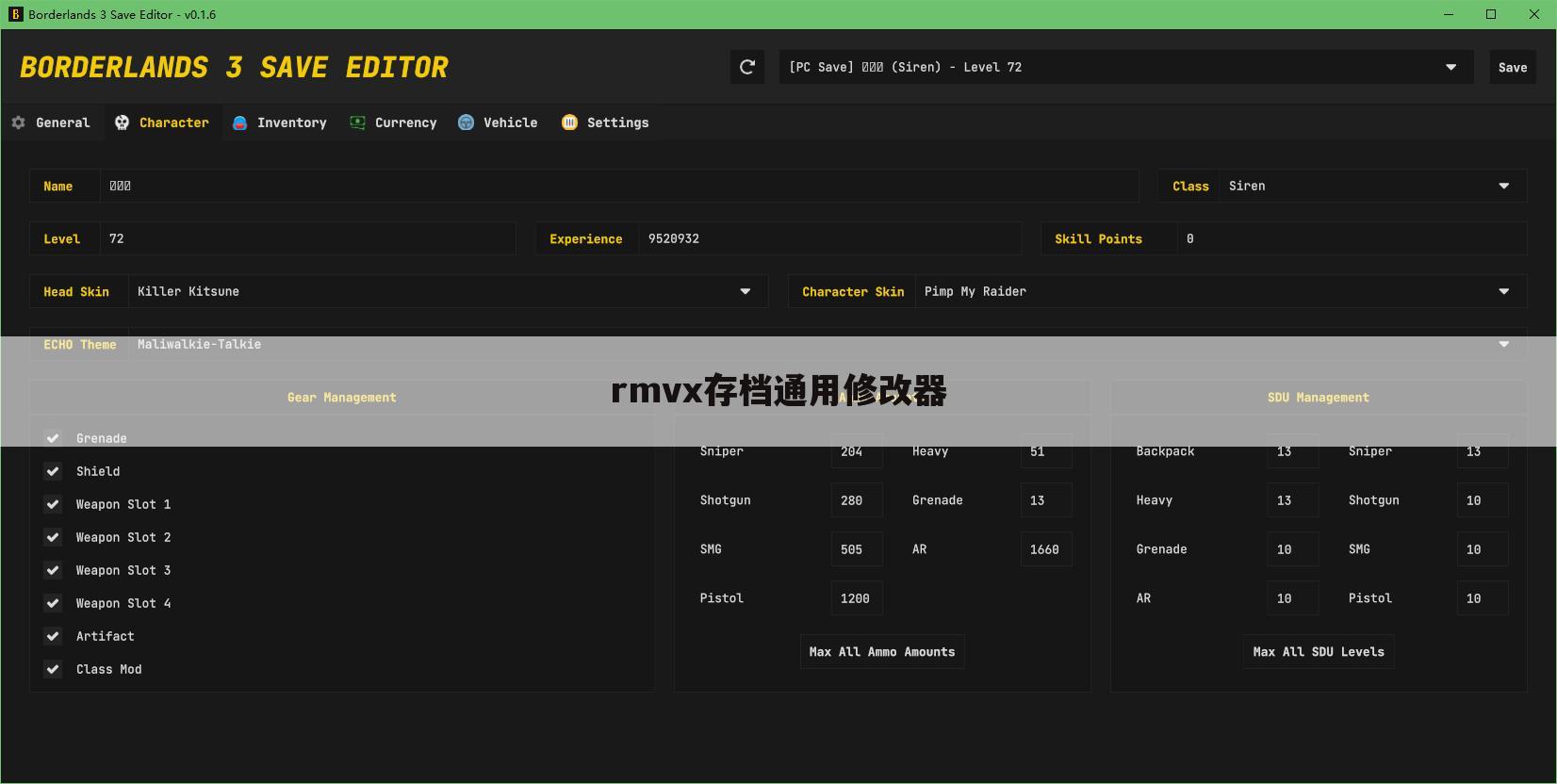Click the Grenade ammo field showing 13
This screenshot has height=784, width=1557.
click(x=1046, y=500)
